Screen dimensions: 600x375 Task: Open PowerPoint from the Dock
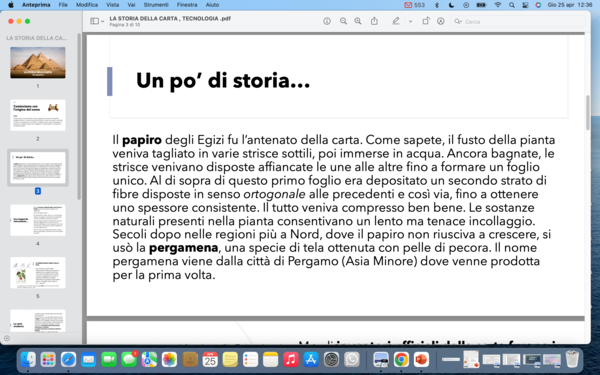pyautogui.click(x=421, y=359)
